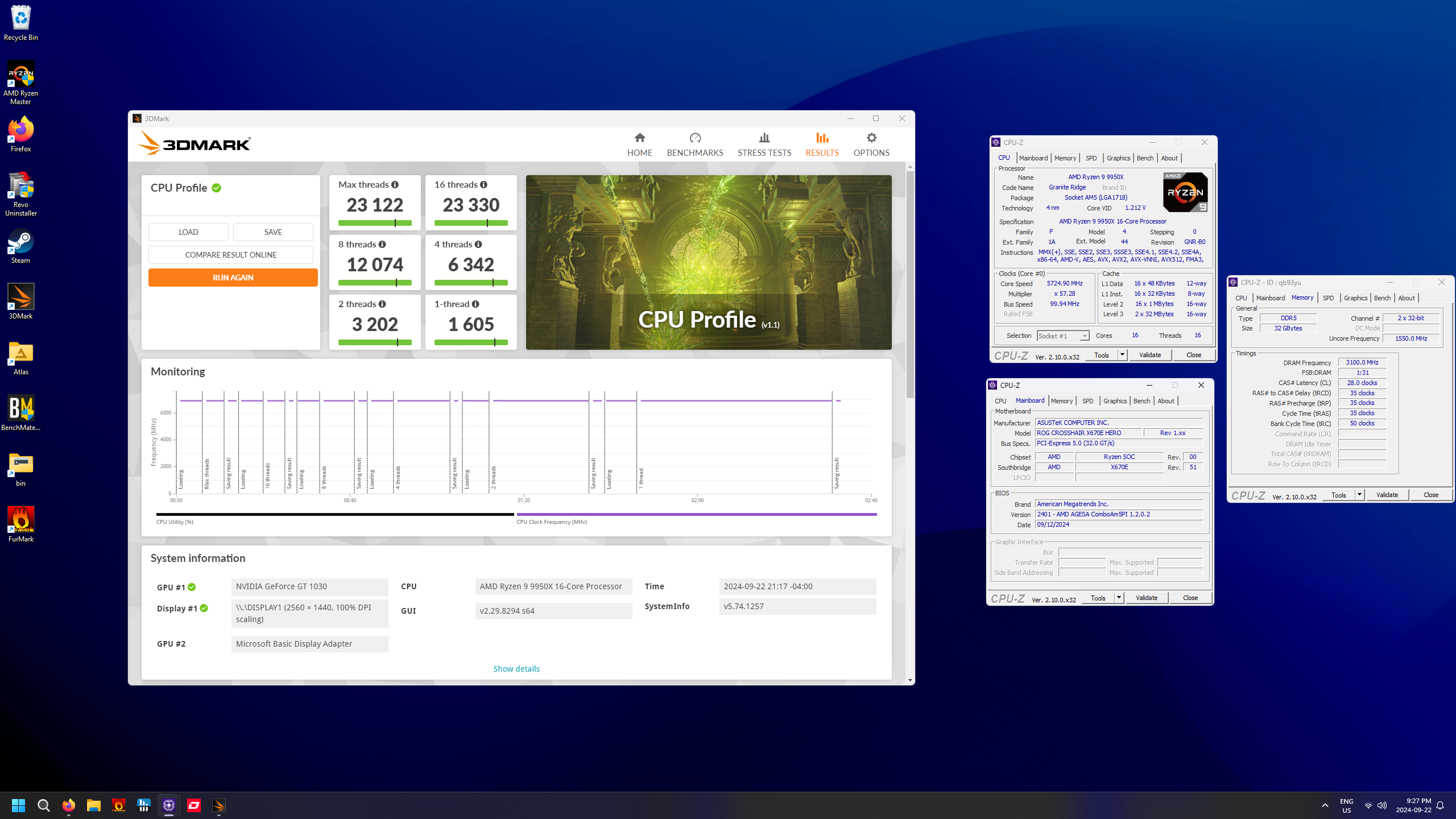The image size is (1456, 819).
Task: Click the clock and date in taskbar
Action: click(1413, 805)
